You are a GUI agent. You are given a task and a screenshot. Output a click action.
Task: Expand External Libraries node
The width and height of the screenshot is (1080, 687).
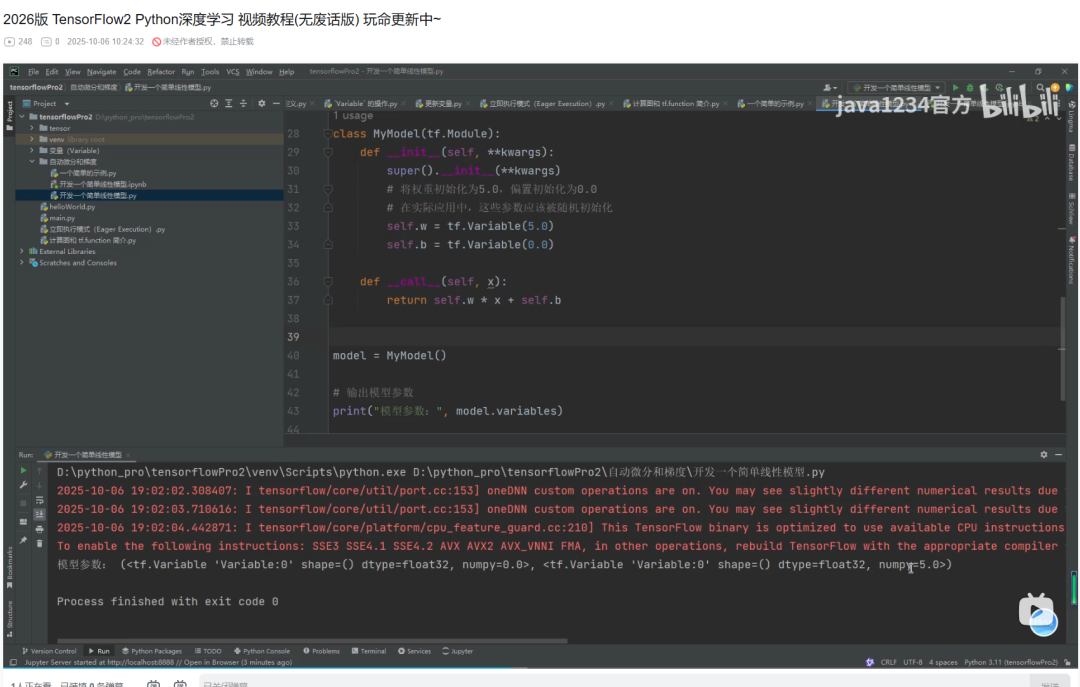pyautogui.click(x=22, y=252)
